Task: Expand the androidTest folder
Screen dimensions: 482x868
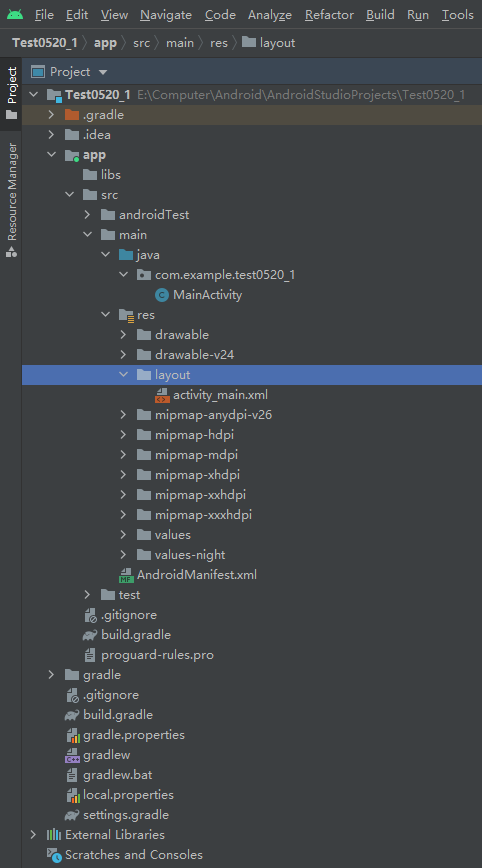Action: 87,215
